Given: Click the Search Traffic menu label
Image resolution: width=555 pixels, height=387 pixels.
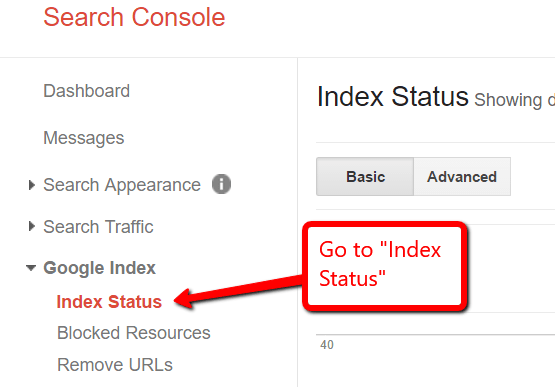Looking at the screenshot, I should (x=98, y=227).
